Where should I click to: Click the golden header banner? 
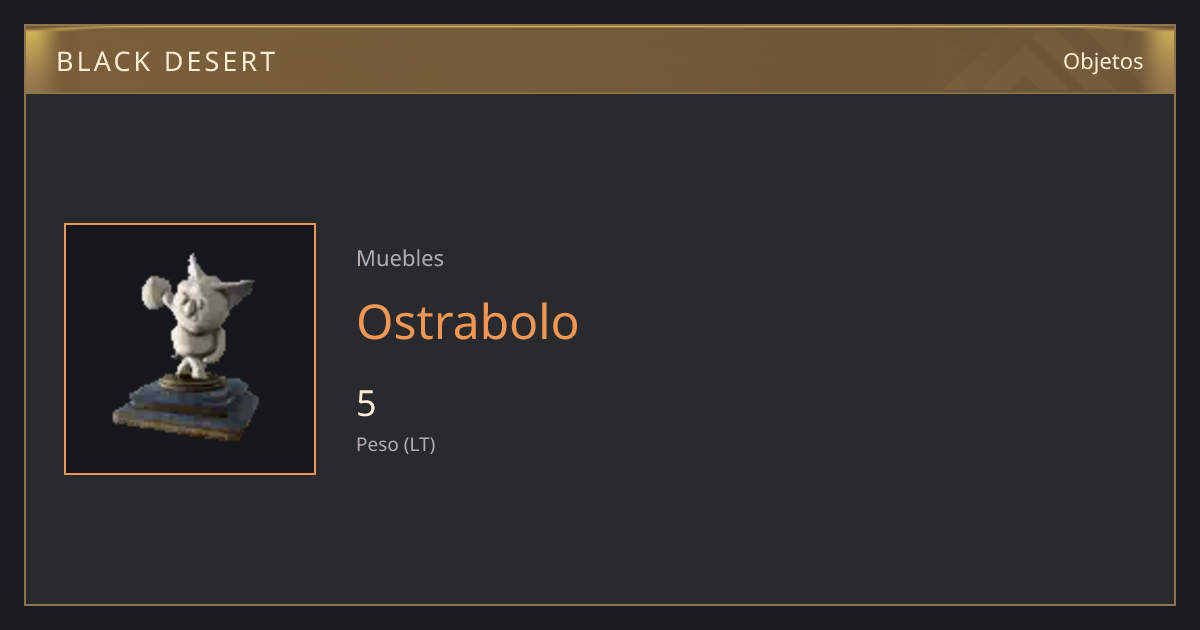[600, 61]
